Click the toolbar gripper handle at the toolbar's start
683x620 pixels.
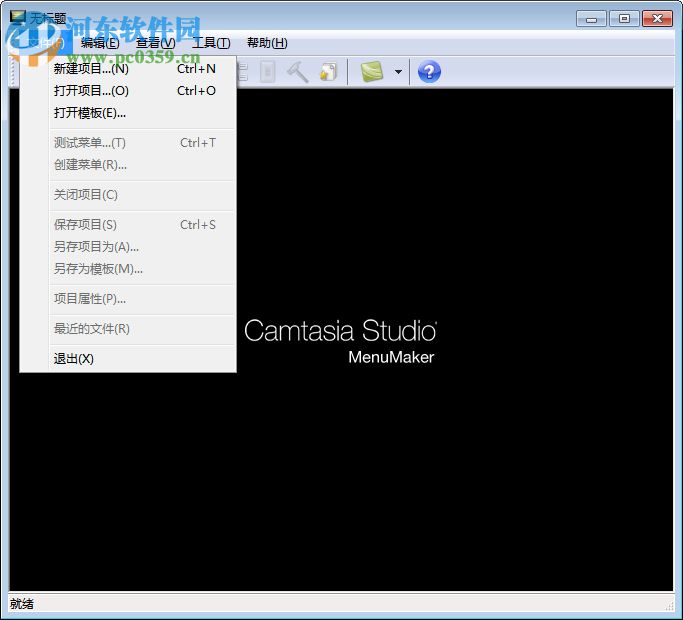pyautogui.click(x=13, y=72)
